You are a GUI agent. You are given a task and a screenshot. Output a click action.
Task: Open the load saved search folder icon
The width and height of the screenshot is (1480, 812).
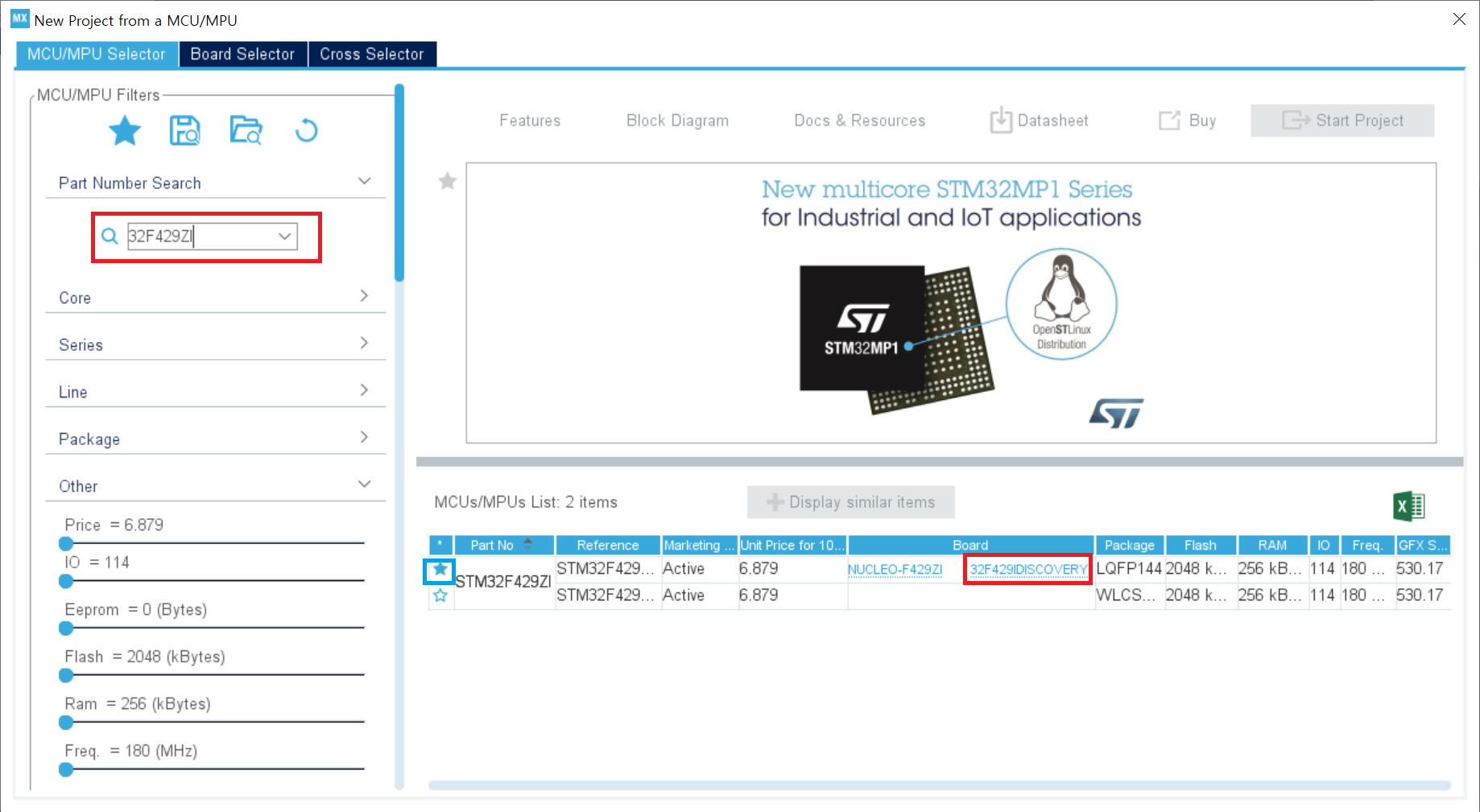coord(246,130)
